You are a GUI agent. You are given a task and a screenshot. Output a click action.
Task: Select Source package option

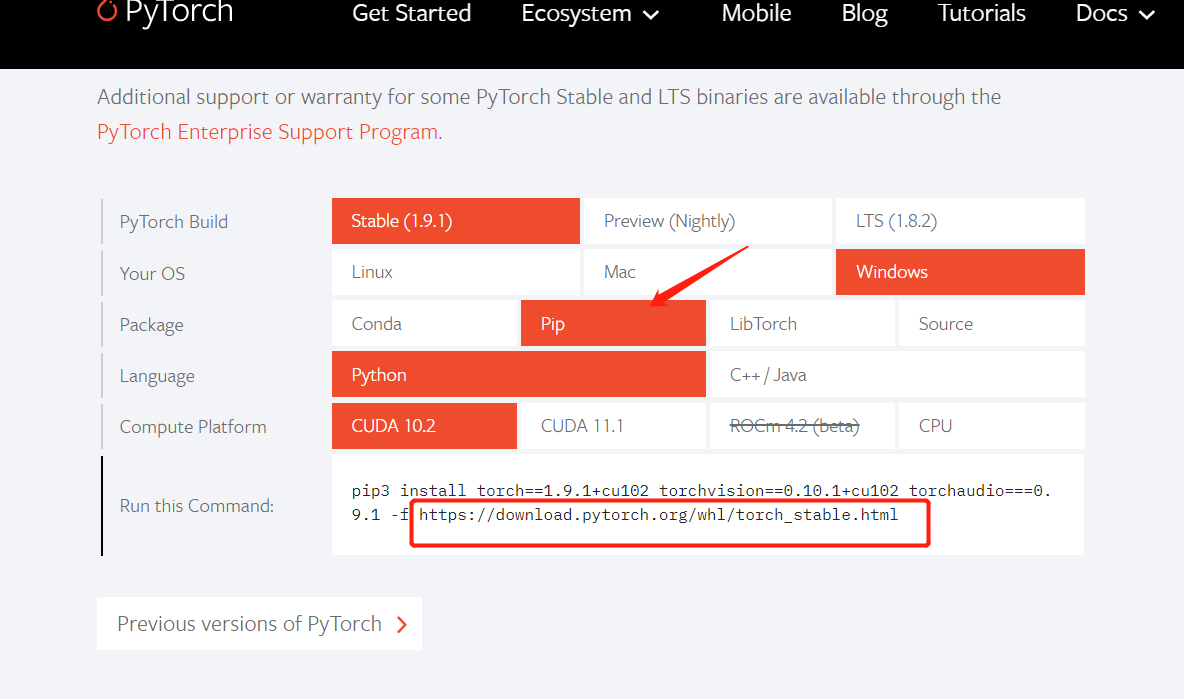tap(991, 324)
